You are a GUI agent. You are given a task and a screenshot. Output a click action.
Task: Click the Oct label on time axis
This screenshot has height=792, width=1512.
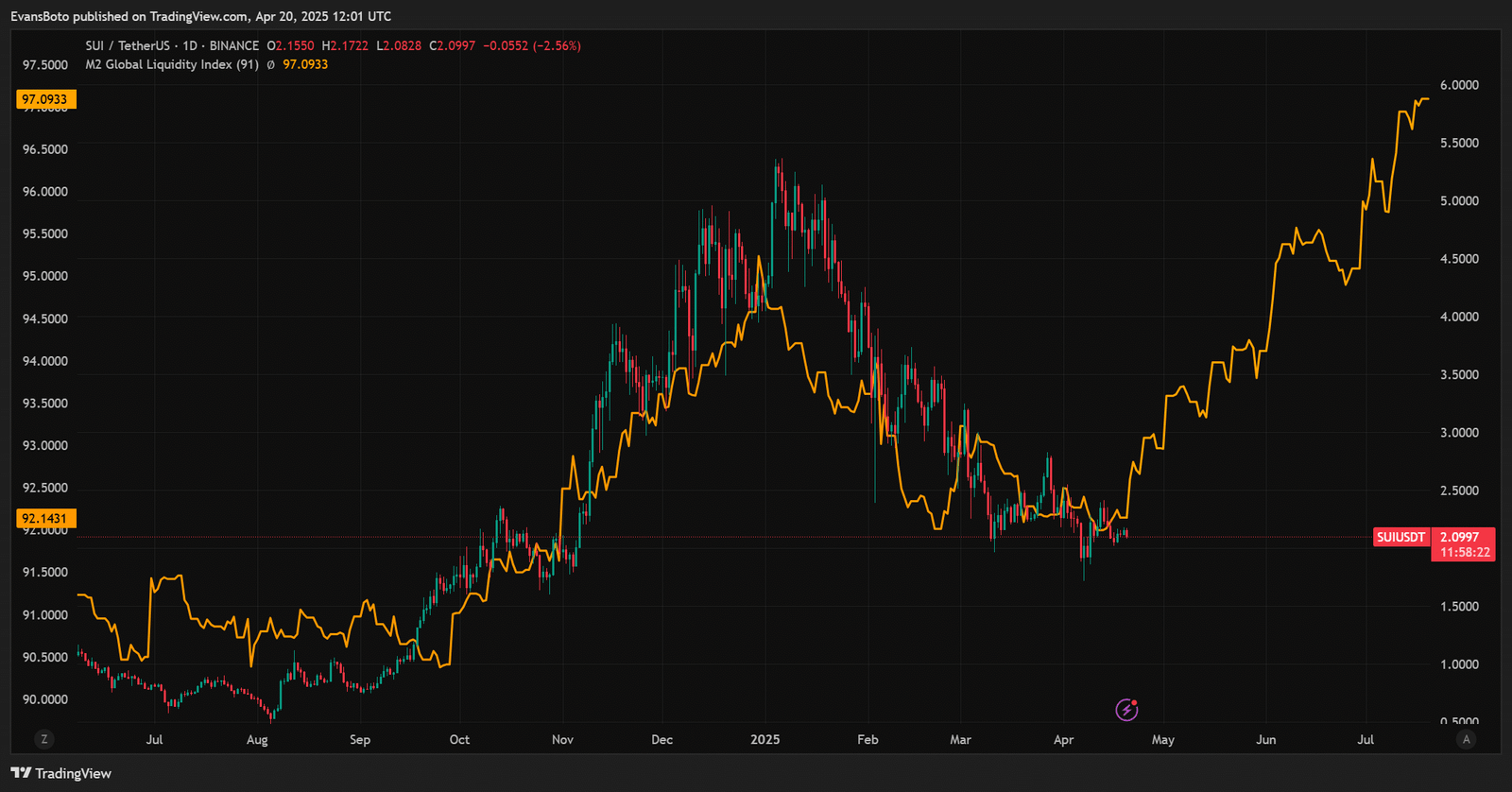459,739
